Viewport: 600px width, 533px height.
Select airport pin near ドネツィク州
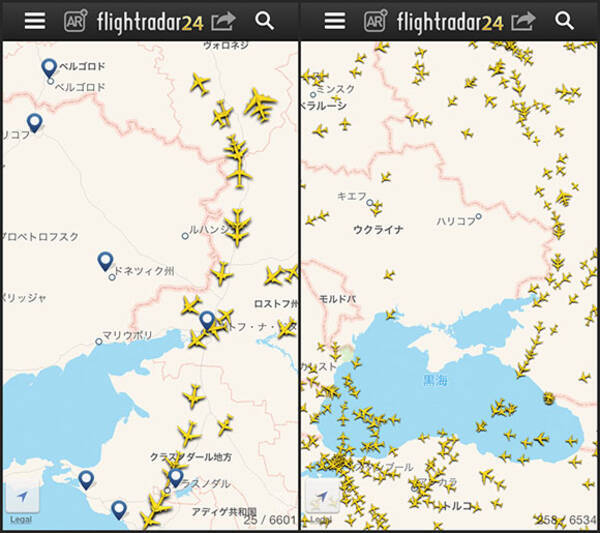tap(105, 262)
